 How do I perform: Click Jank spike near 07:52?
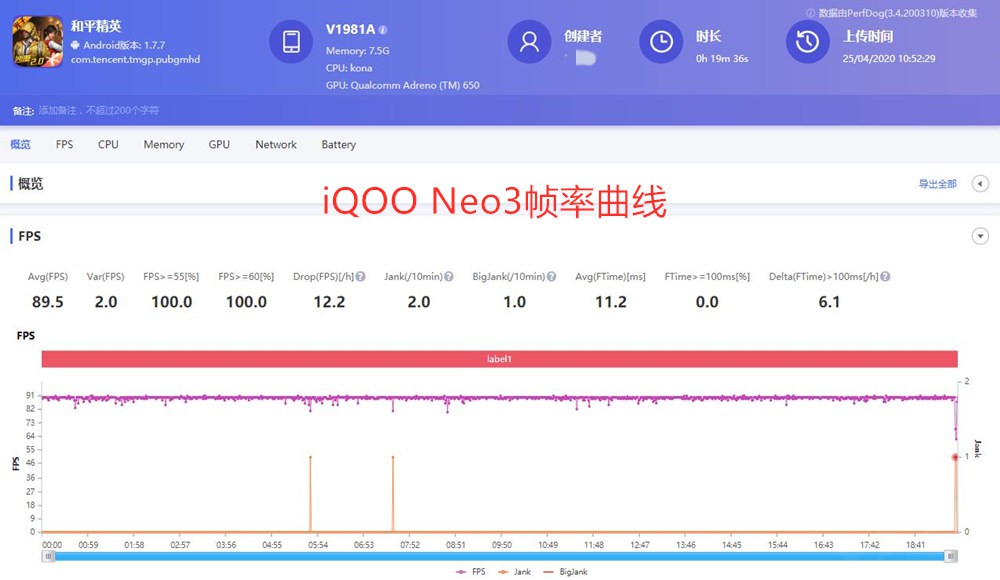(x=393, y=457)
